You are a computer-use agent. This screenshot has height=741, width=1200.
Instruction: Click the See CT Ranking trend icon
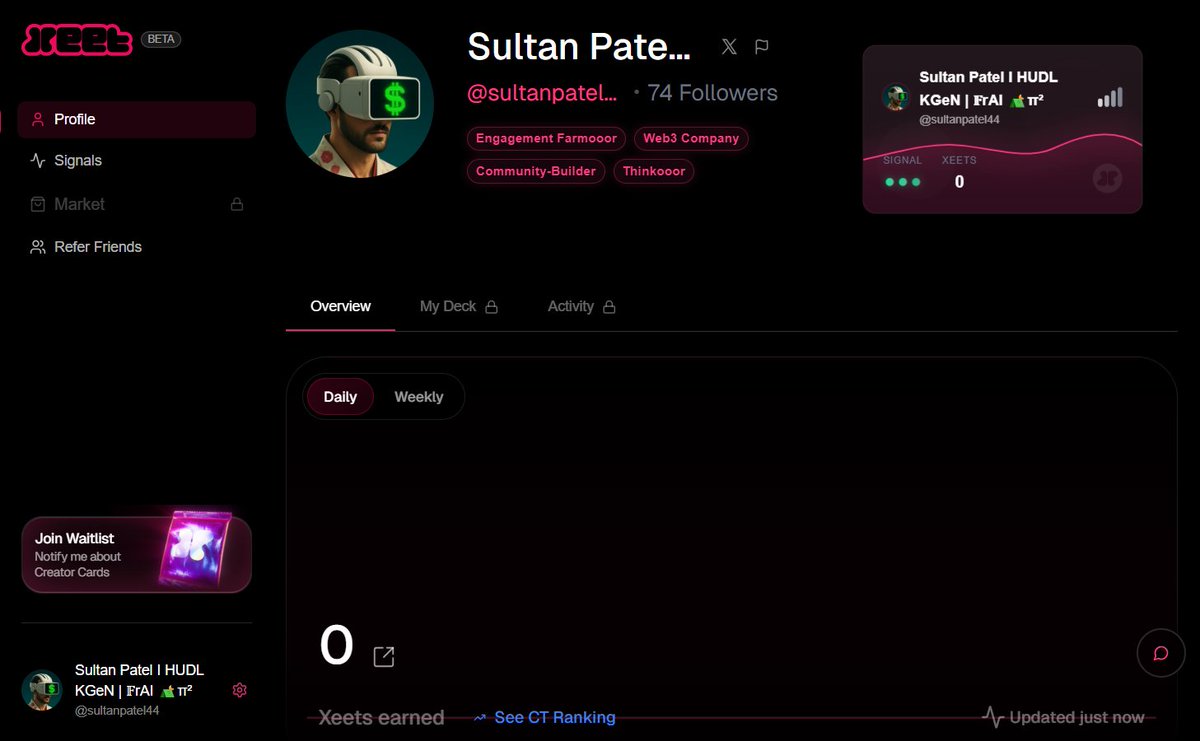[480, 717]
